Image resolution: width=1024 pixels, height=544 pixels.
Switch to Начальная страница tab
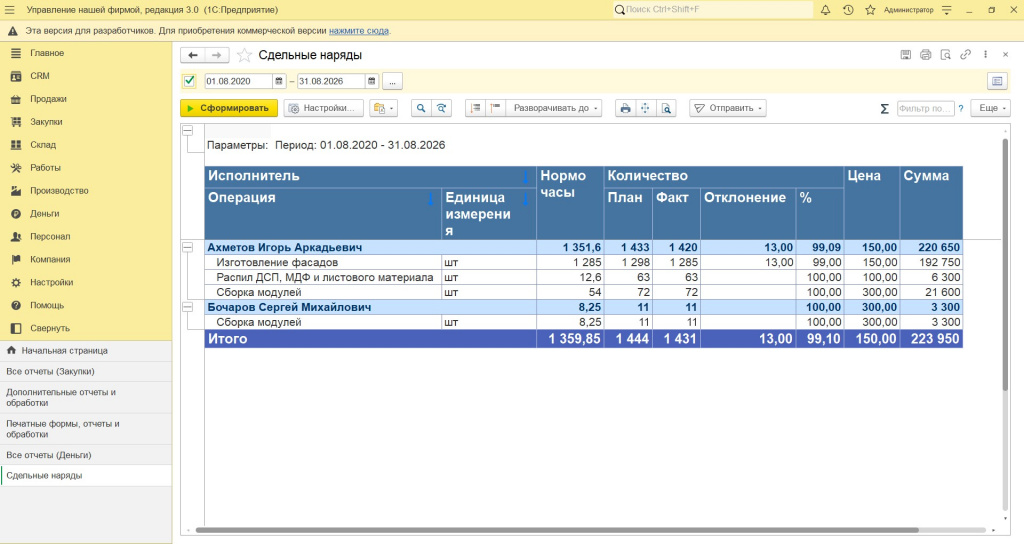pyautogui.click(x=65, y=351)
